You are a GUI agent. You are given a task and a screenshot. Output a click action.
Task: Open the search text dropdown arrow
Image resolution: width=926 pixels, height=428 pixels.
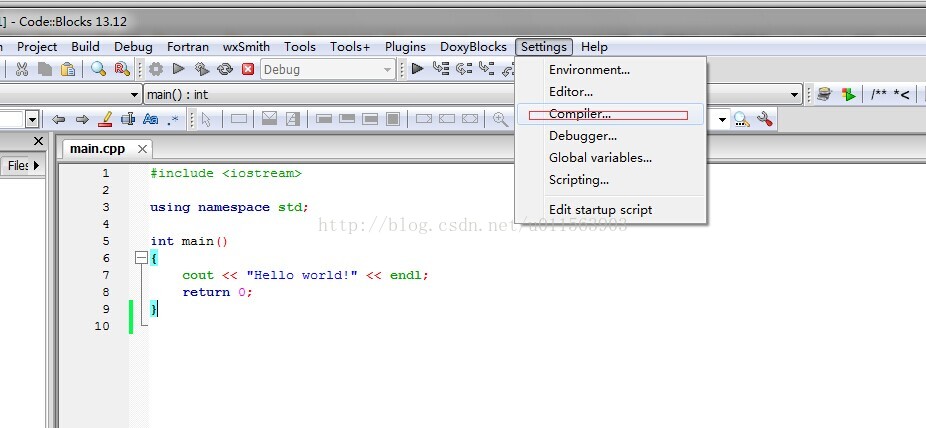tap(32, 120)
